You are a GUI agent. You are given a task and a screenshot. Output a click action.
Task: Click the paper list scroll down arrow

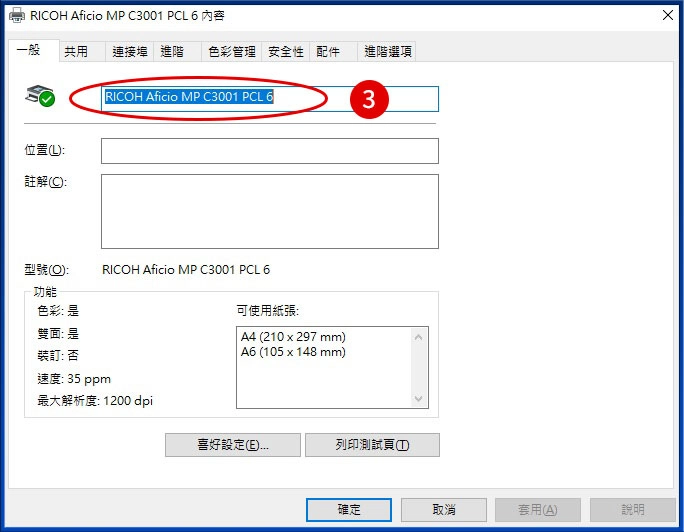[x=418, y=399]
